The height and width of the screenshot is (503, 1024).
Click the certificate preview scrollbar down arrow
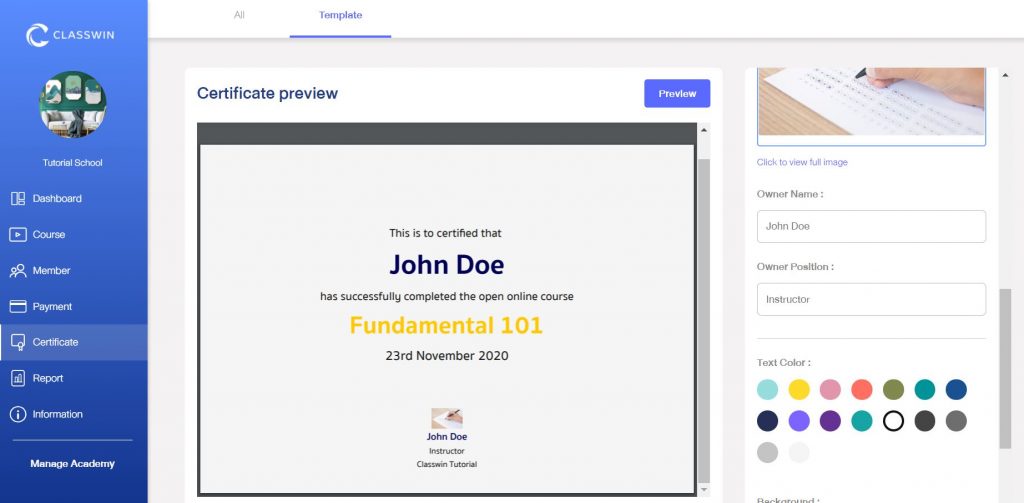pyautogui.click(x=703, y=489)
